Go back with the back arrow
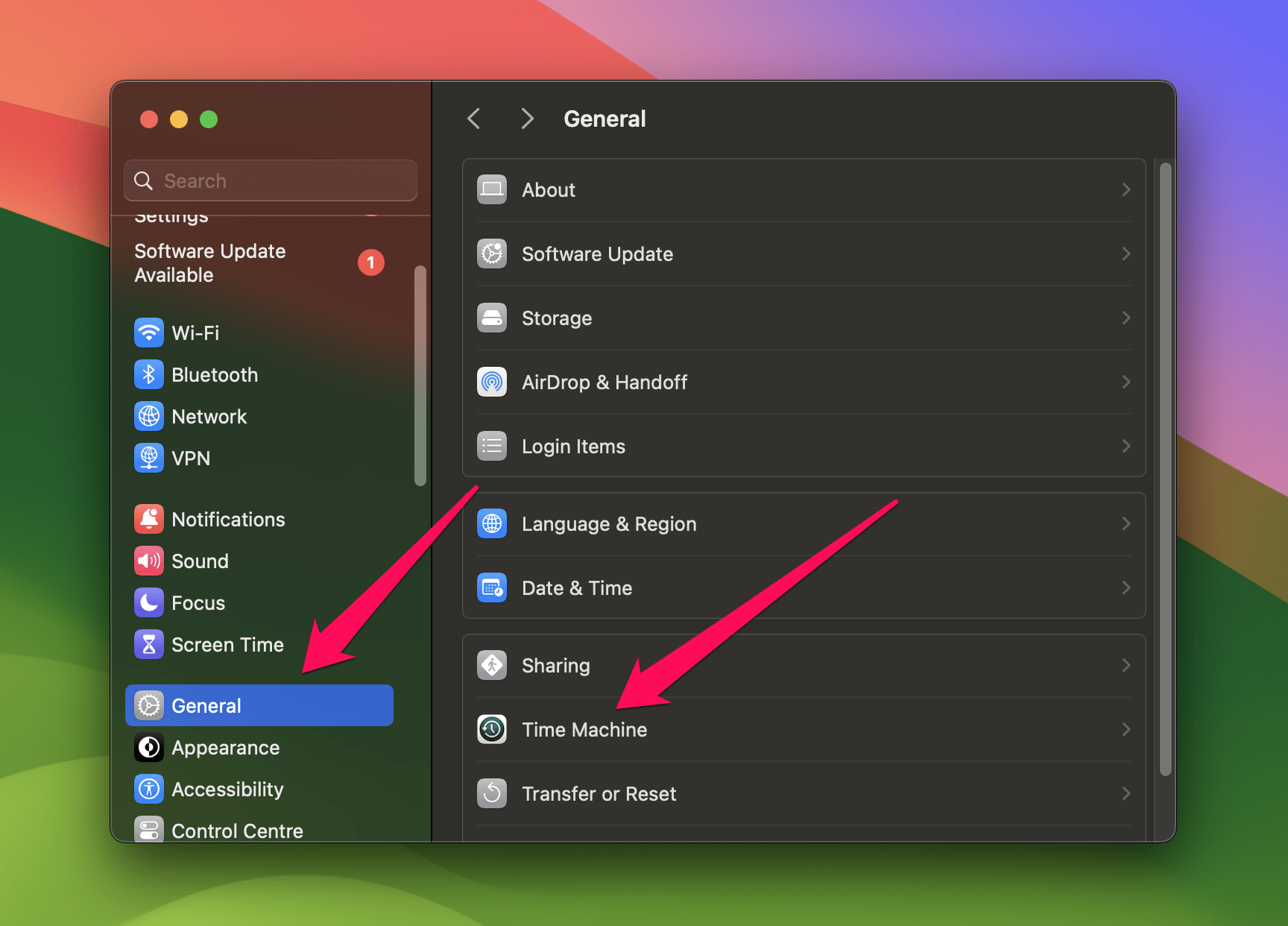The height and width of the screenshot is (926, 1288). pos(473,119)
